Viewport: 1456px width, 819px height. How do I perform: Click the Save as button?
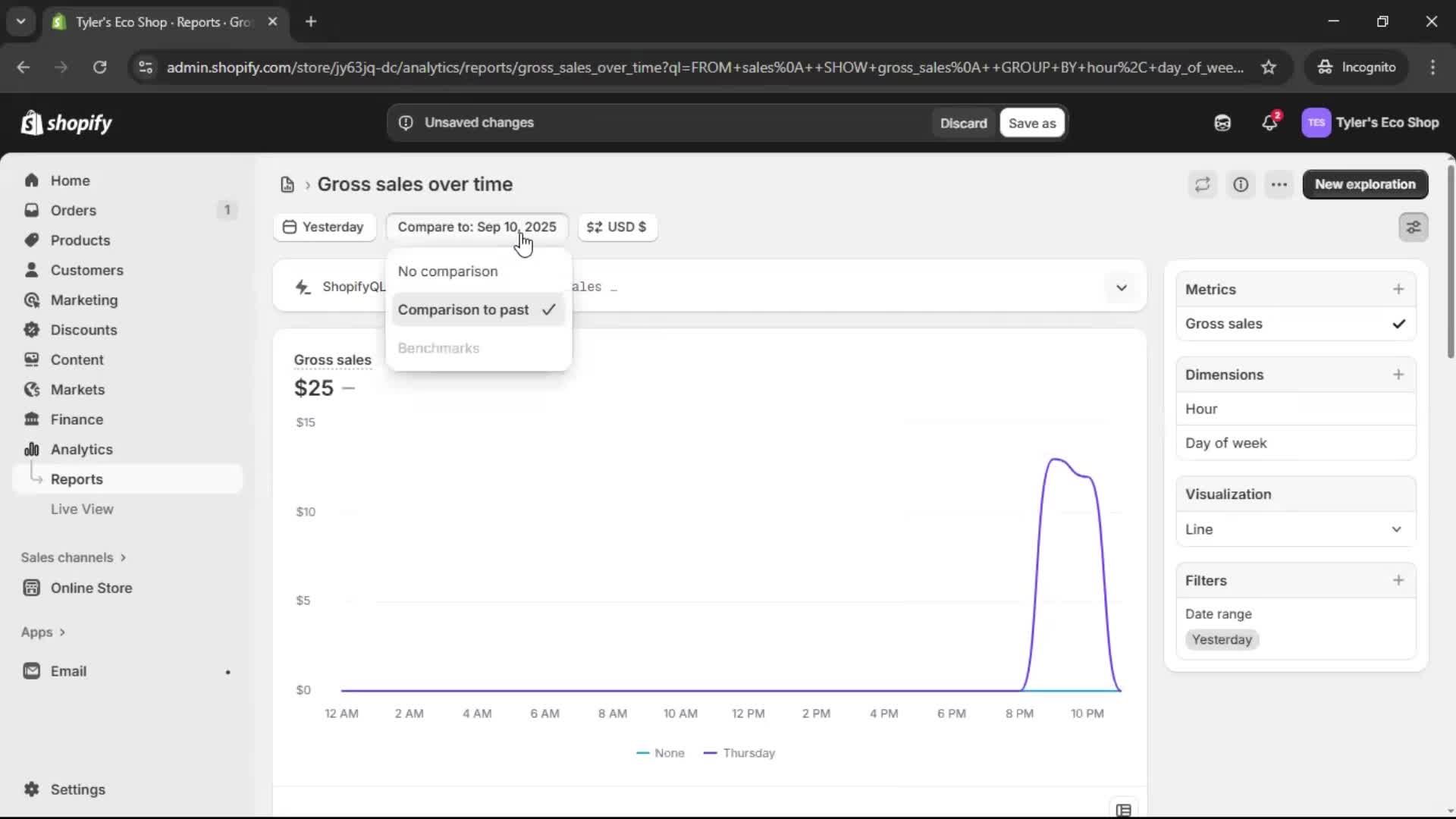coord(1032,122)
